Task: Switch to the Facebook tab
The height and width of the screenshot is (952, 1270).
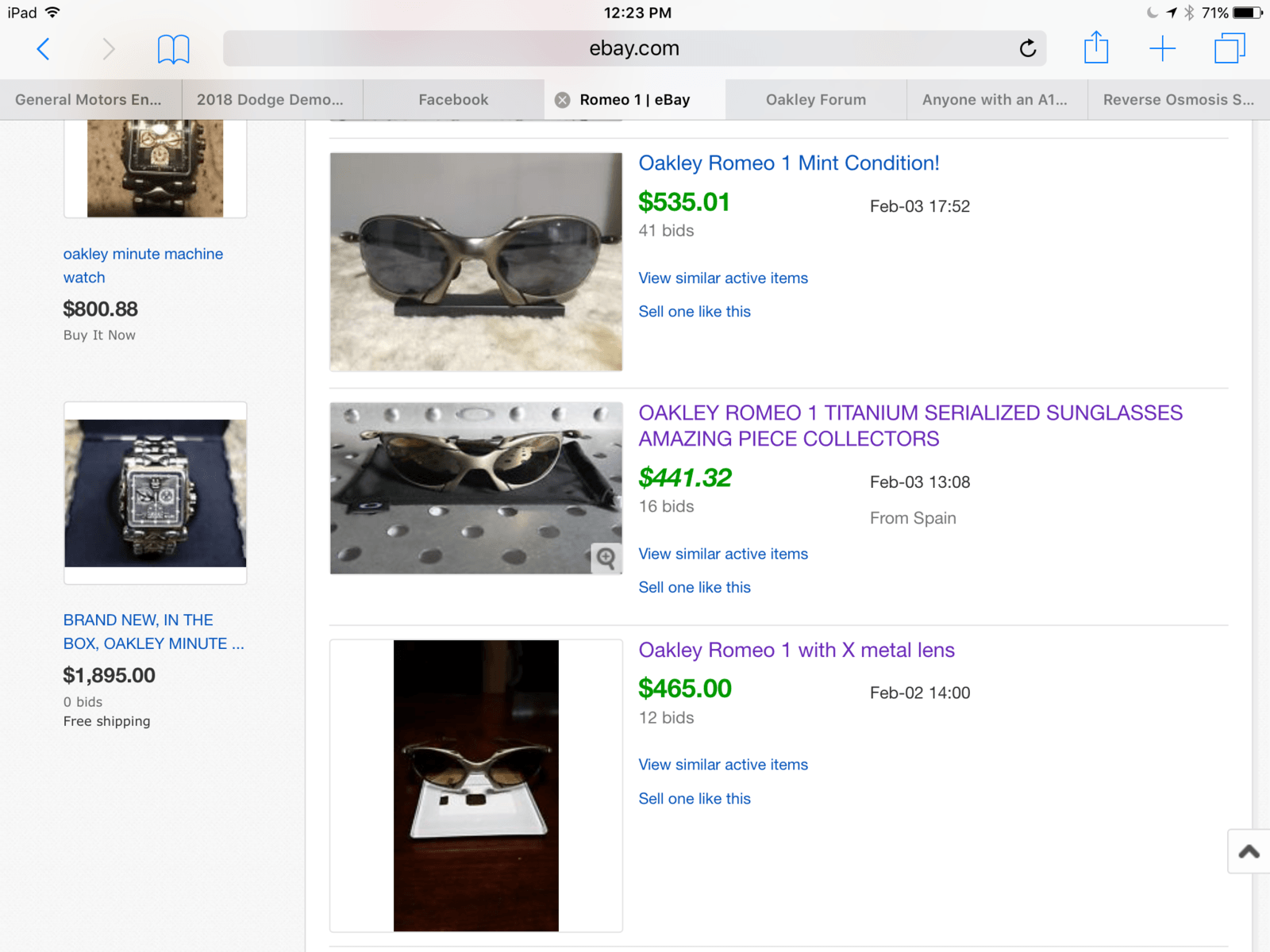Action: click(453, 100)
